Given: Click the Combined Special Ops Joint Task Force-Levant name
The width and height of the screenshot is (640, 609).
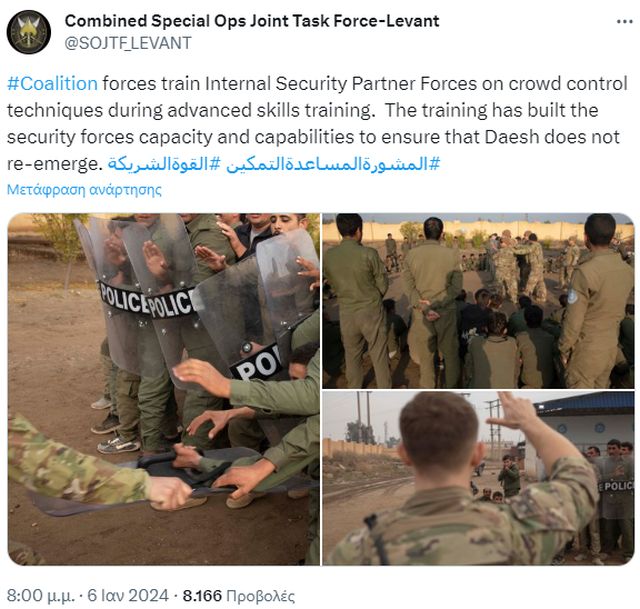Looking at the screenshot, I should point(252,21).
